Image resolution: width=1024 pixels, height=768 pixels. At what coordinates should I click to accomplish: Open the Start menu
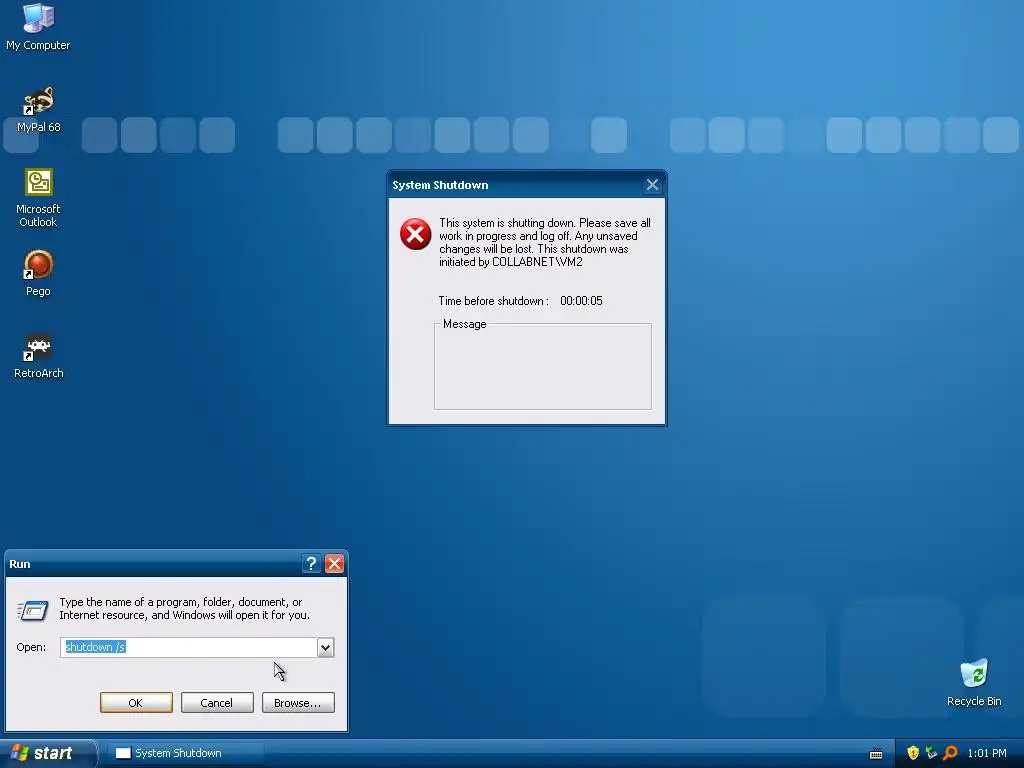click(x=48, y=753)
